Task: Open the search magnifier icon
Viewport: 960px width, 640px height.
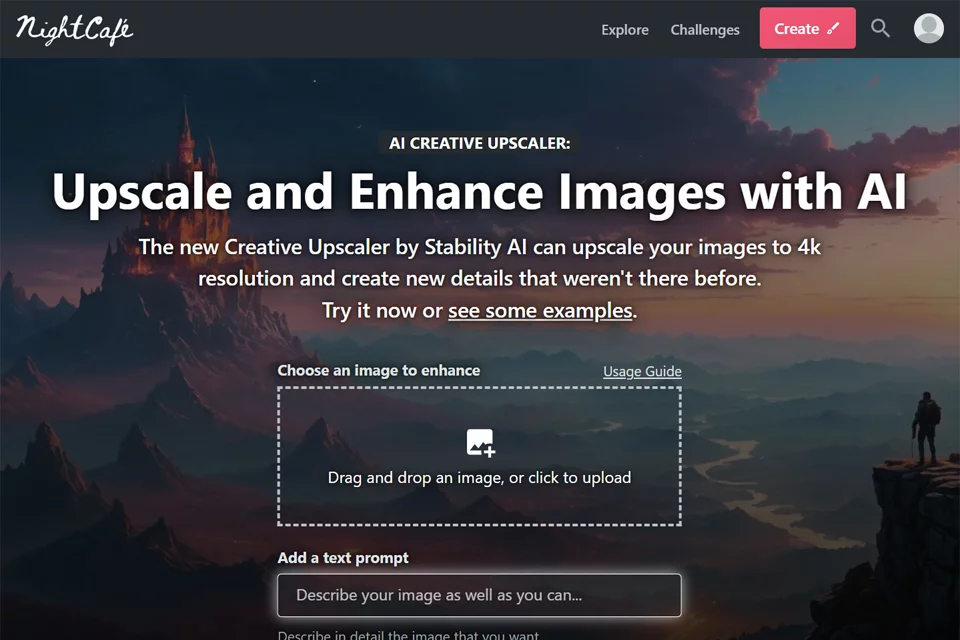Action: click(x=880, y=28)
